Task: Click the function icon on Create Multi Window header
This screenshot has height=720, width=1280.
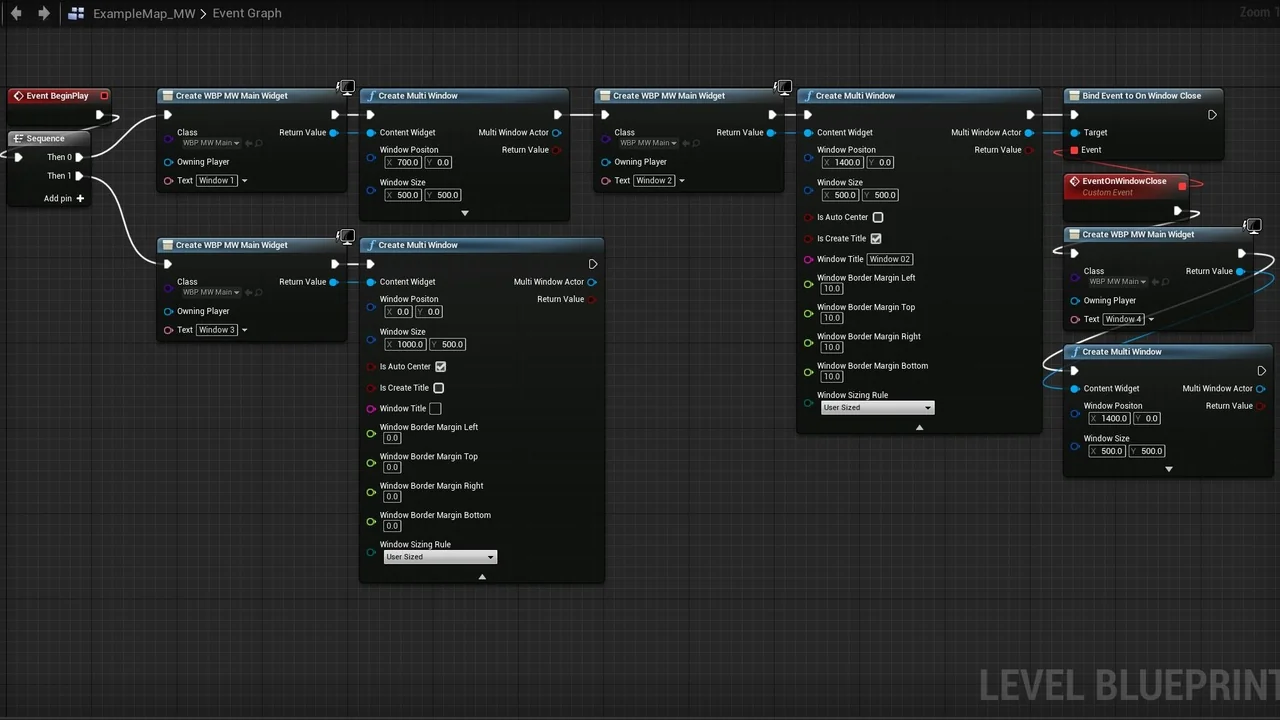Action: click(370, 95)
